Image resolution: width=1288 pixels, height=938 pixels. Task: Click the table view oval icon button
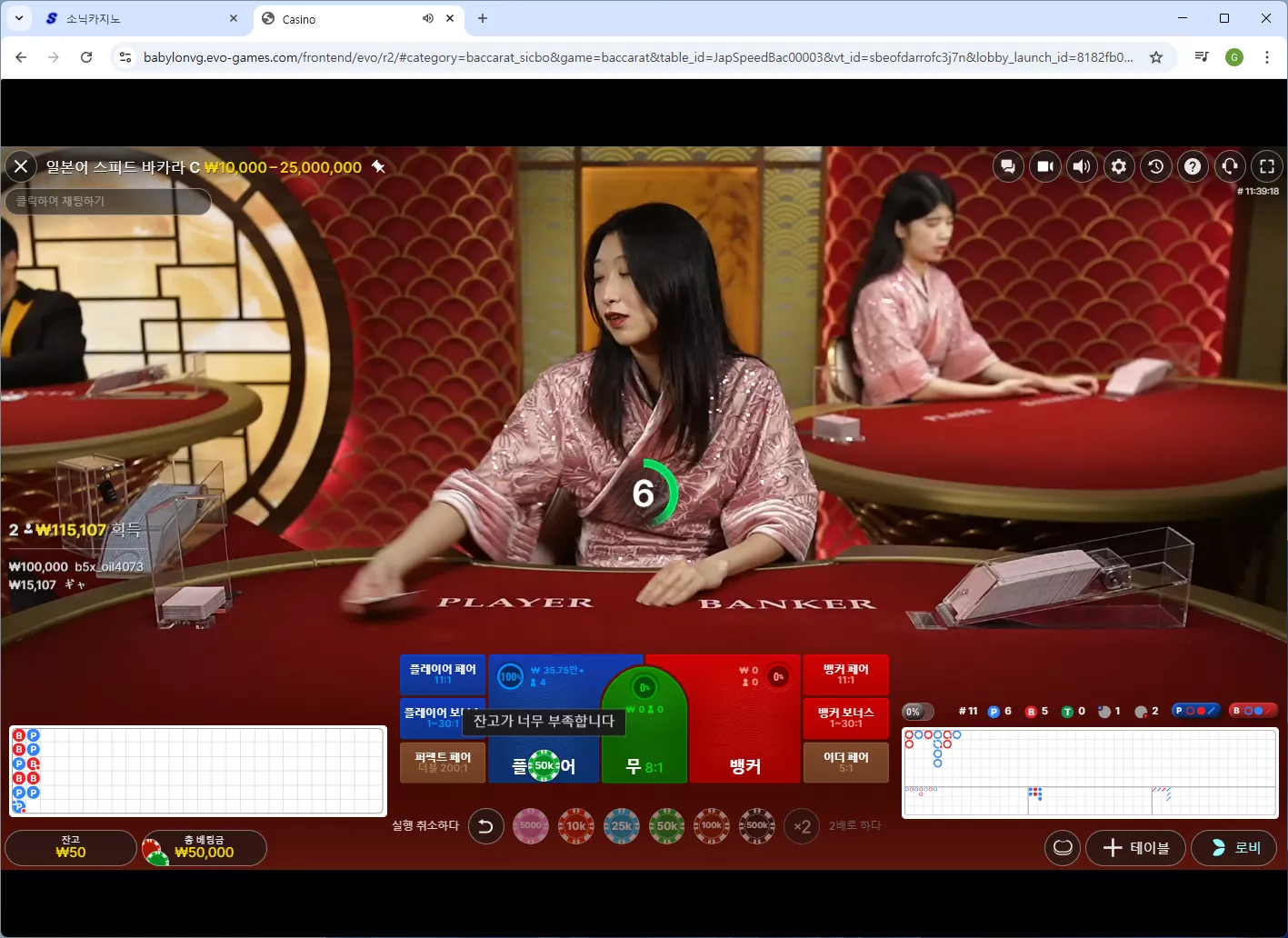click(1063, 848)
